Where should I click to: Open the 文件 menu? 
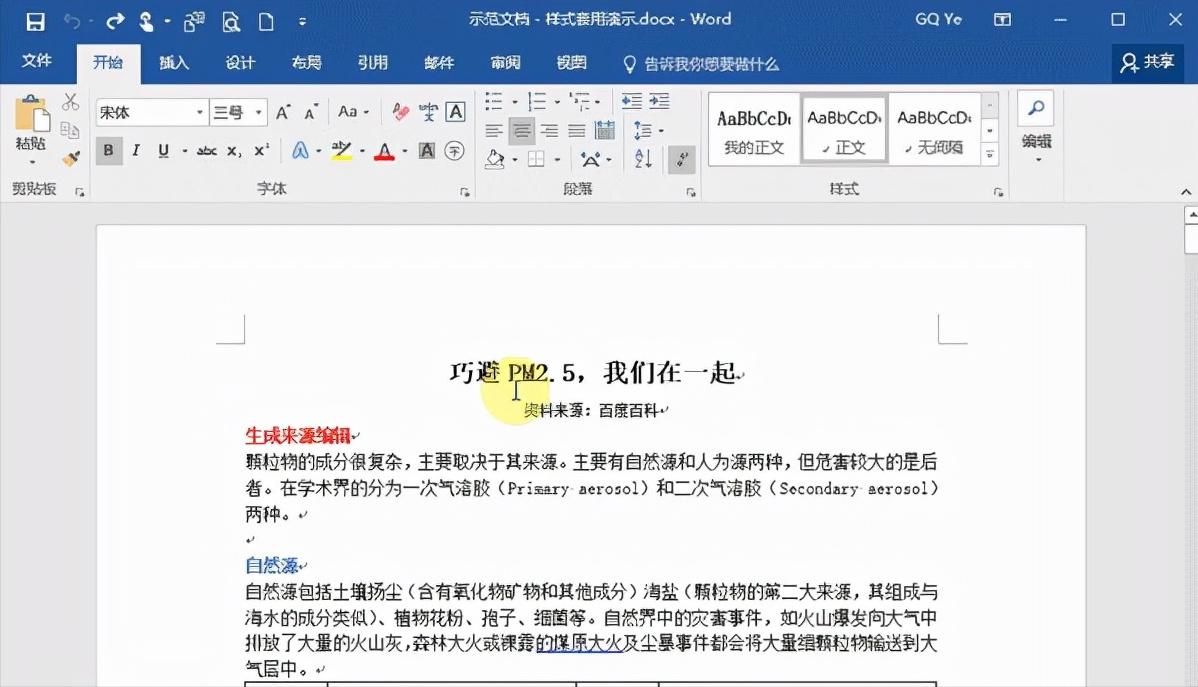click(x=38, y=61)
